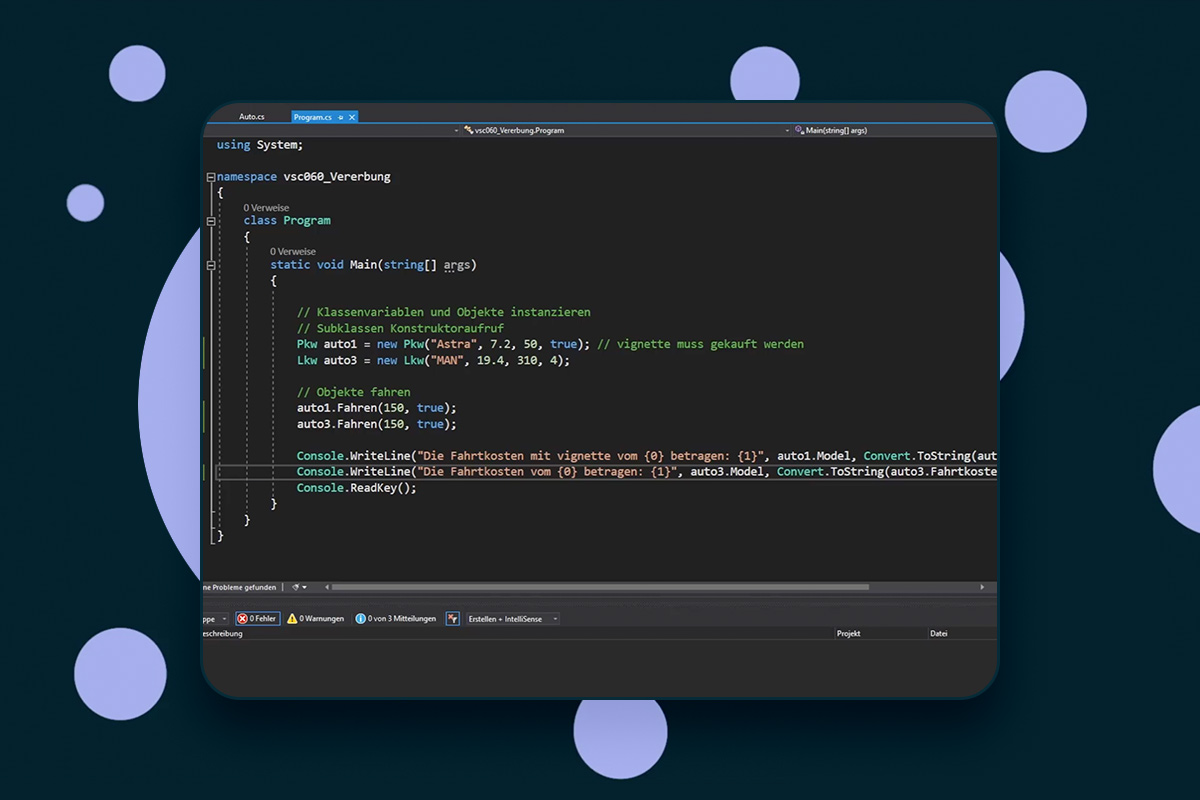The width and height of the screenshot is (1200, 800).
Task: Click the Lkw auto3 = new Lkw line
Action: [x=433, y=360]
